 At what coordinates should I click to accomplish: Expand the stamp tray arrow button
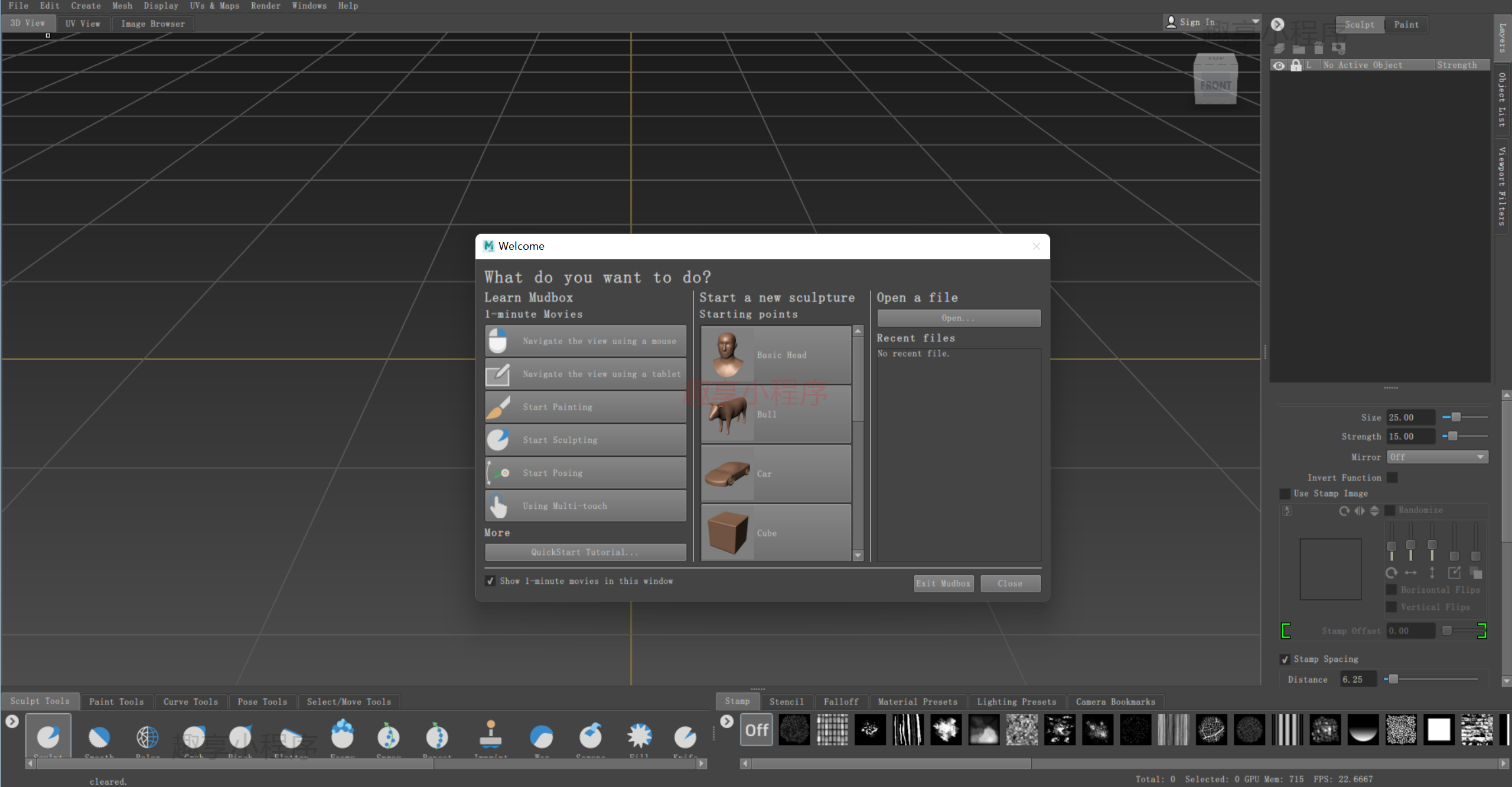tap(726, 721)
